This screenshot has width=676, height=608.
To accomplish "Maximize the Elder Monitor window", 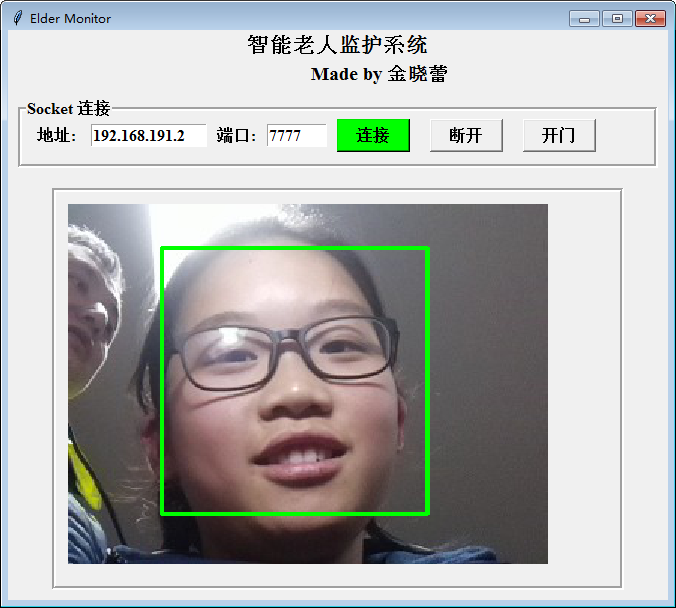I will [617, 19].
